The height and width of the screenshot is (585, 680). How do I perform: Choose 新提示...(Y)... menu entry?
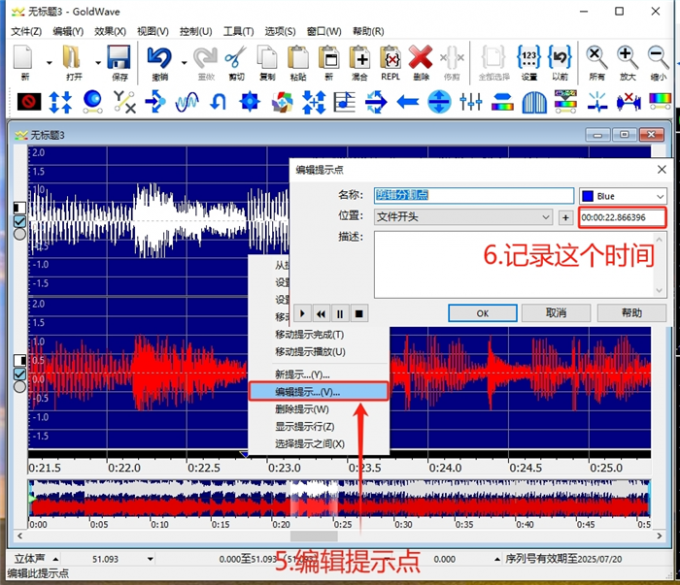pos(319,374)
